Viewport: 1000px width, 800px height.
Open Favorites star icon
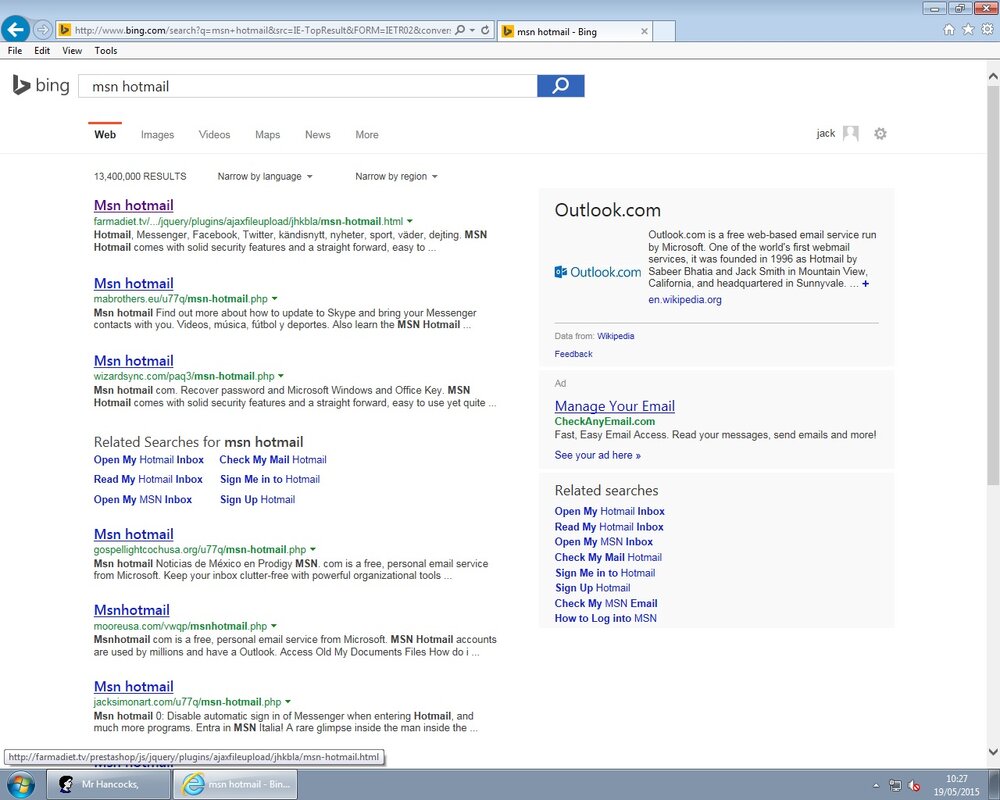tap(968, 29)
